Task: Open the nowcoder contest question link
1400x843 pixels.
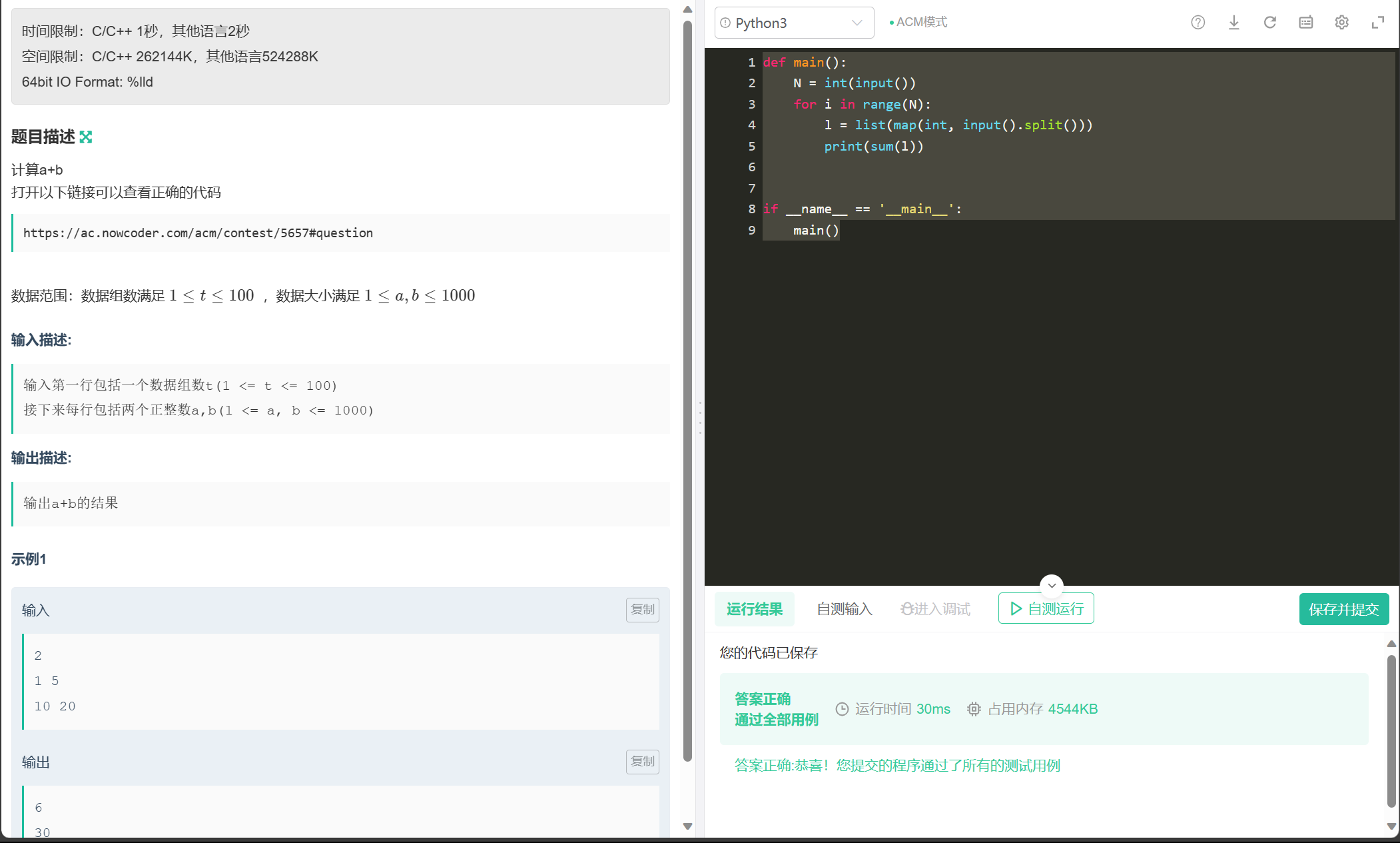Action: point(197,233)
